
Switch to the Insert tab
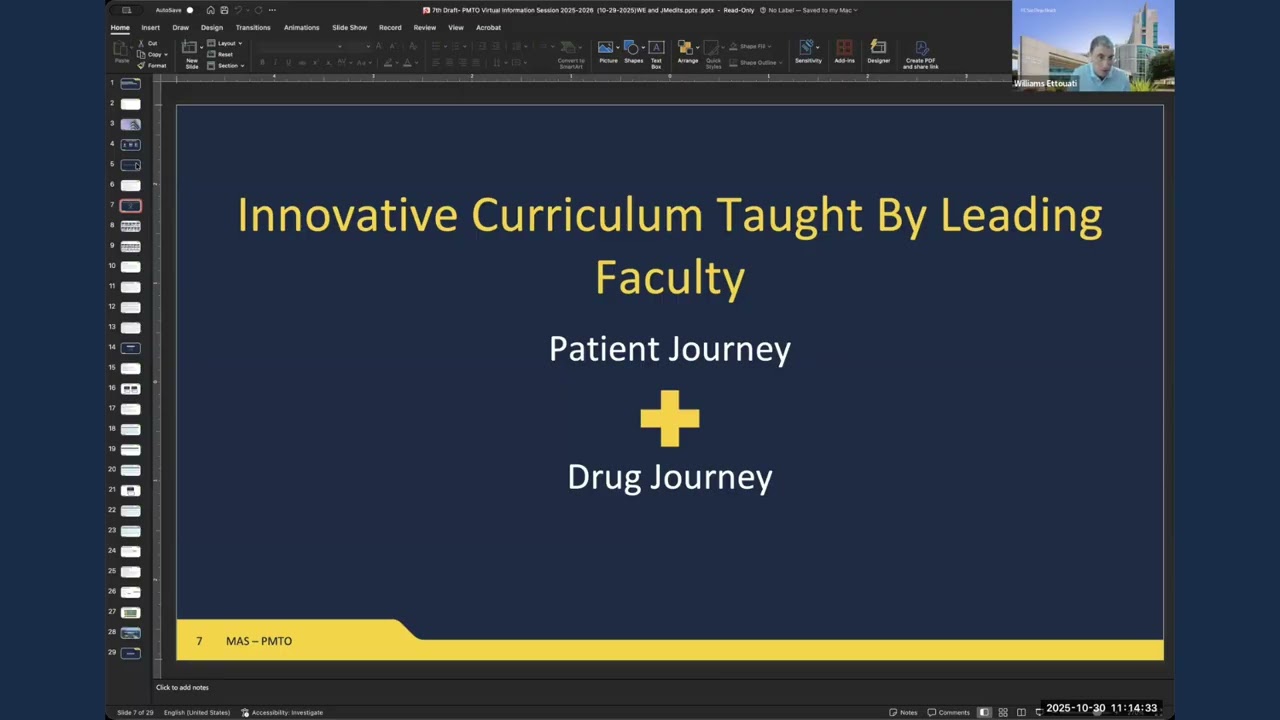pyautogui.click(x=150, y=27)
